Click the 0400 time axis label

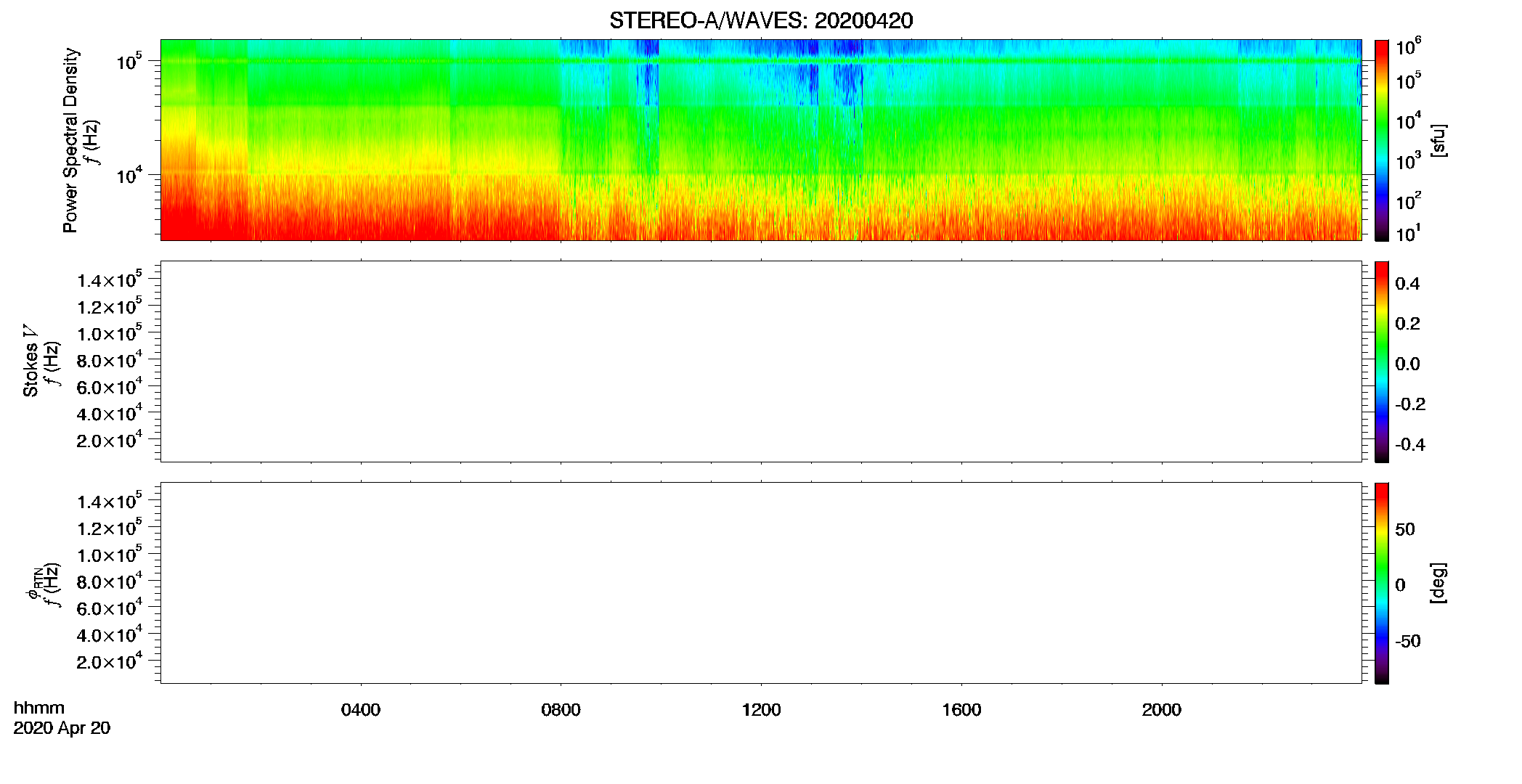(x=361, y=710)
